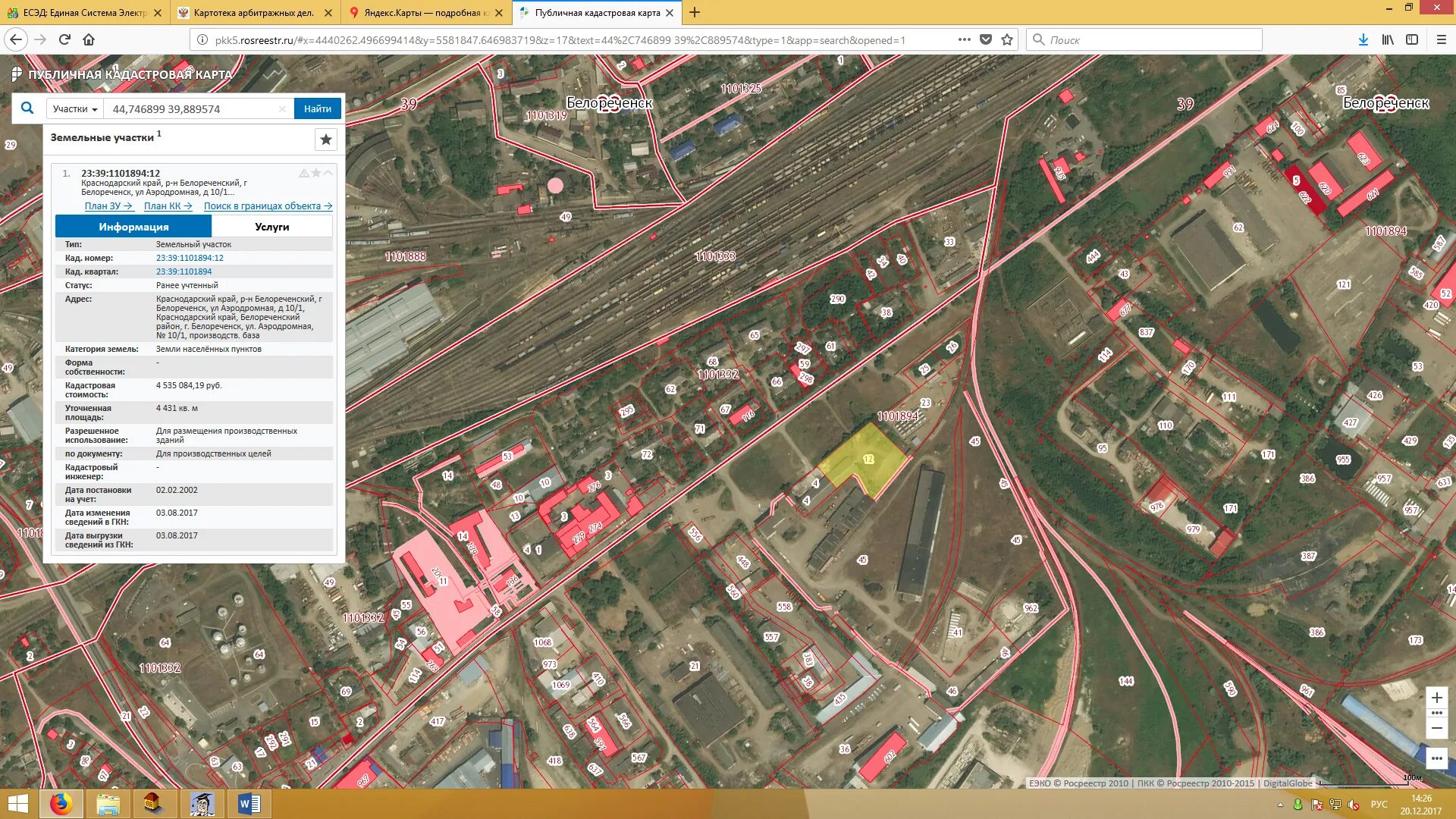Switch to the Информация tab
Image resolution: width=1456 pixels, height=819 pixels.
(x=133, y=227)
